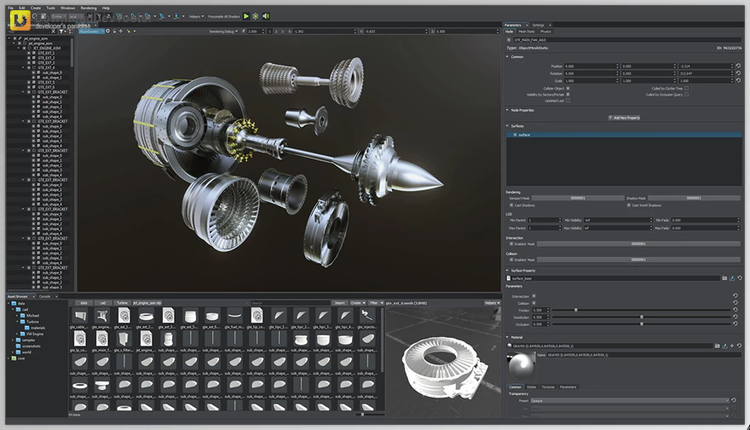Toggle the sound speaker icon in toolbar
750x430 pixels.
pos(266,16)
